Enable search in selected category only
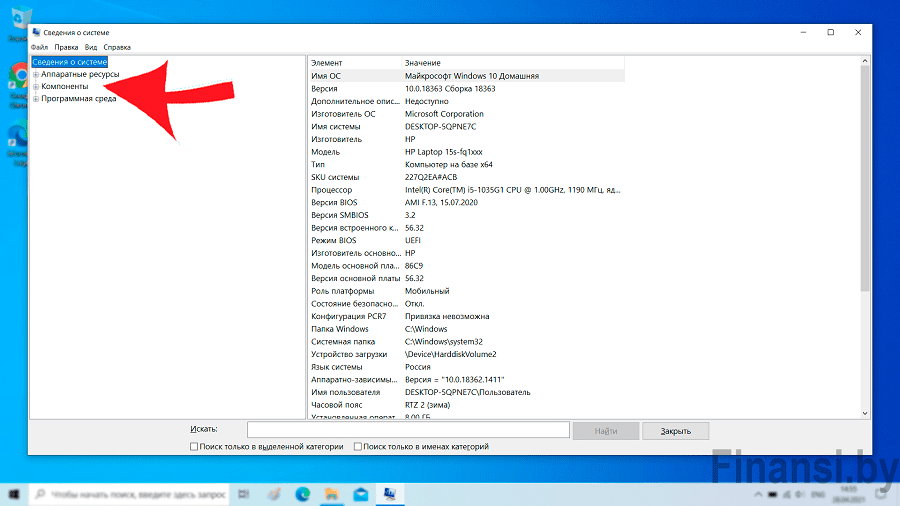This screenshot has width=900, height=506. tap(194, 446)
